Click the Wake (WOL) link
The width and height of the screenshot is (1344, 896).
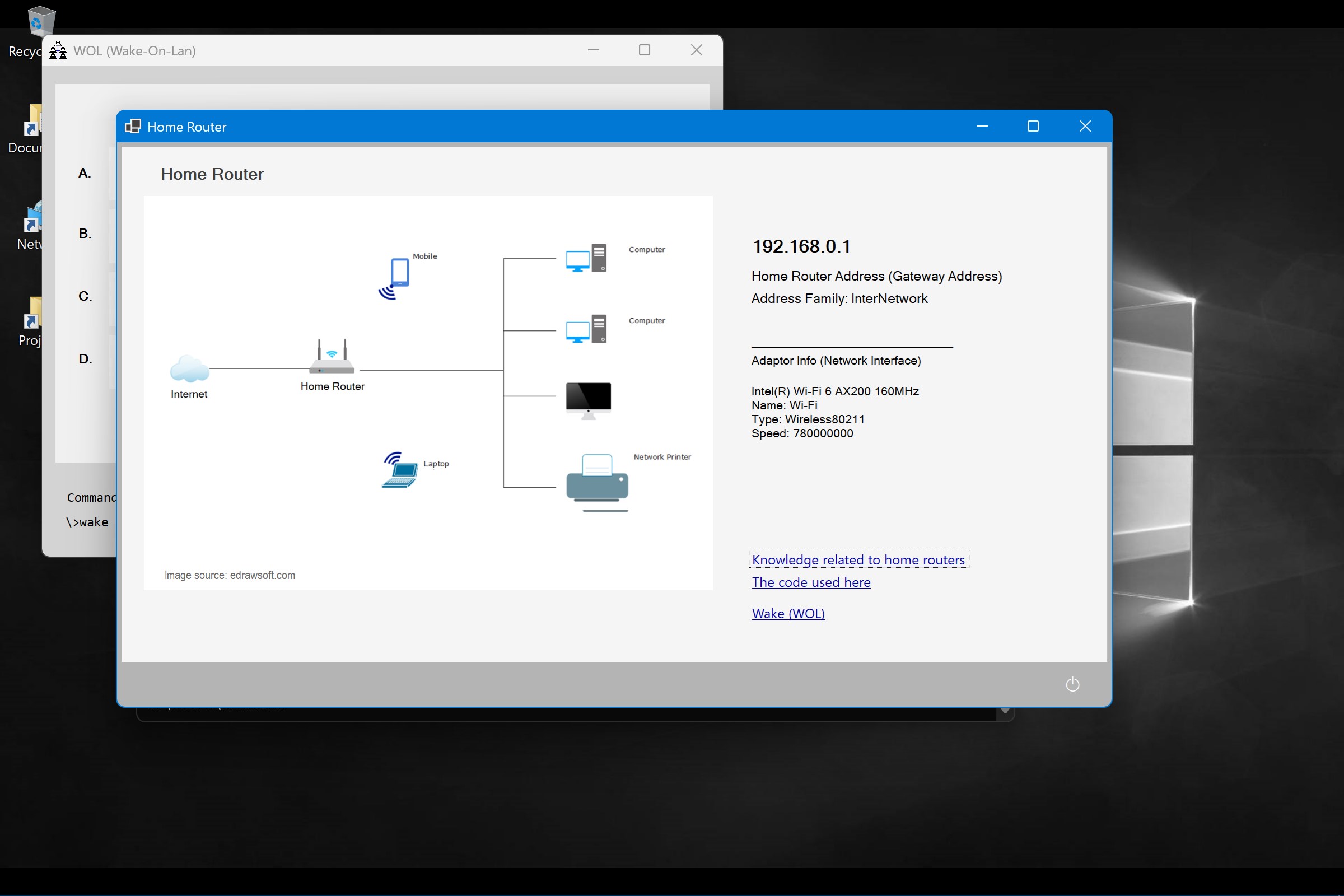tap(788, 614)
